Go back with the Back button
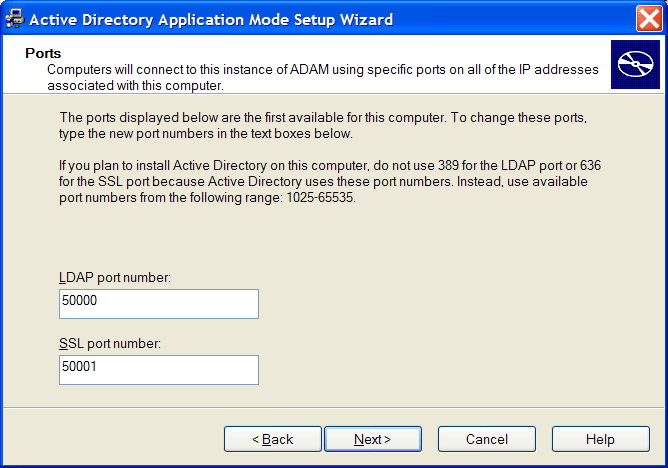 pyautogui.click(x=272, y=439)
